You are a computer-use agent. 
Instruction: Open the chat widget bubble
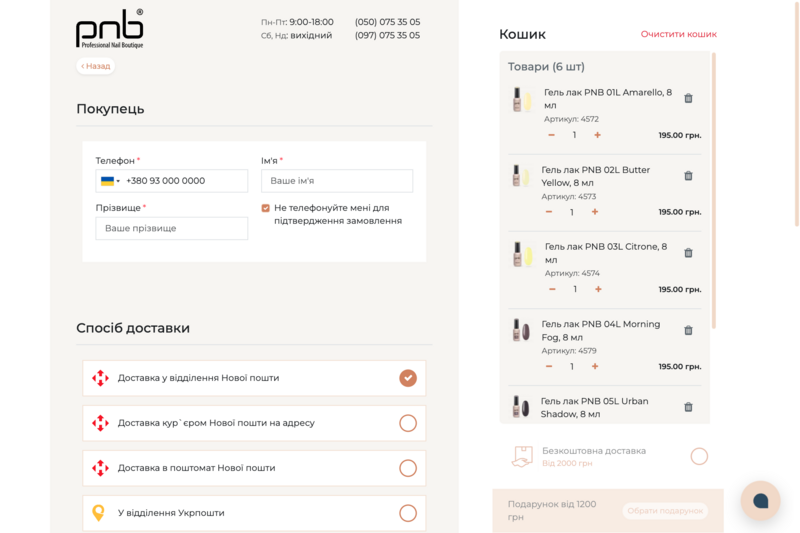coord(760,500)
